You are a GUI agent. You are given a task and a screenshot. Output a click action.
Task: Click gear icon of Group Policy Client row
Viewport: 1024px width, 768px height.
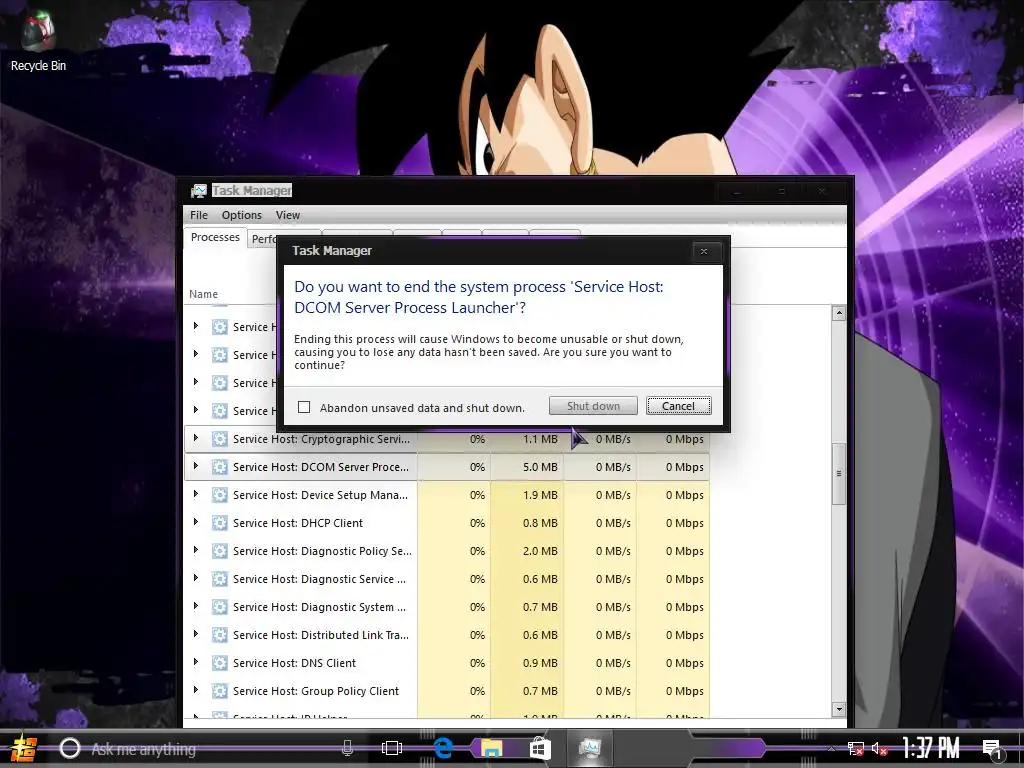pos(220,691)
